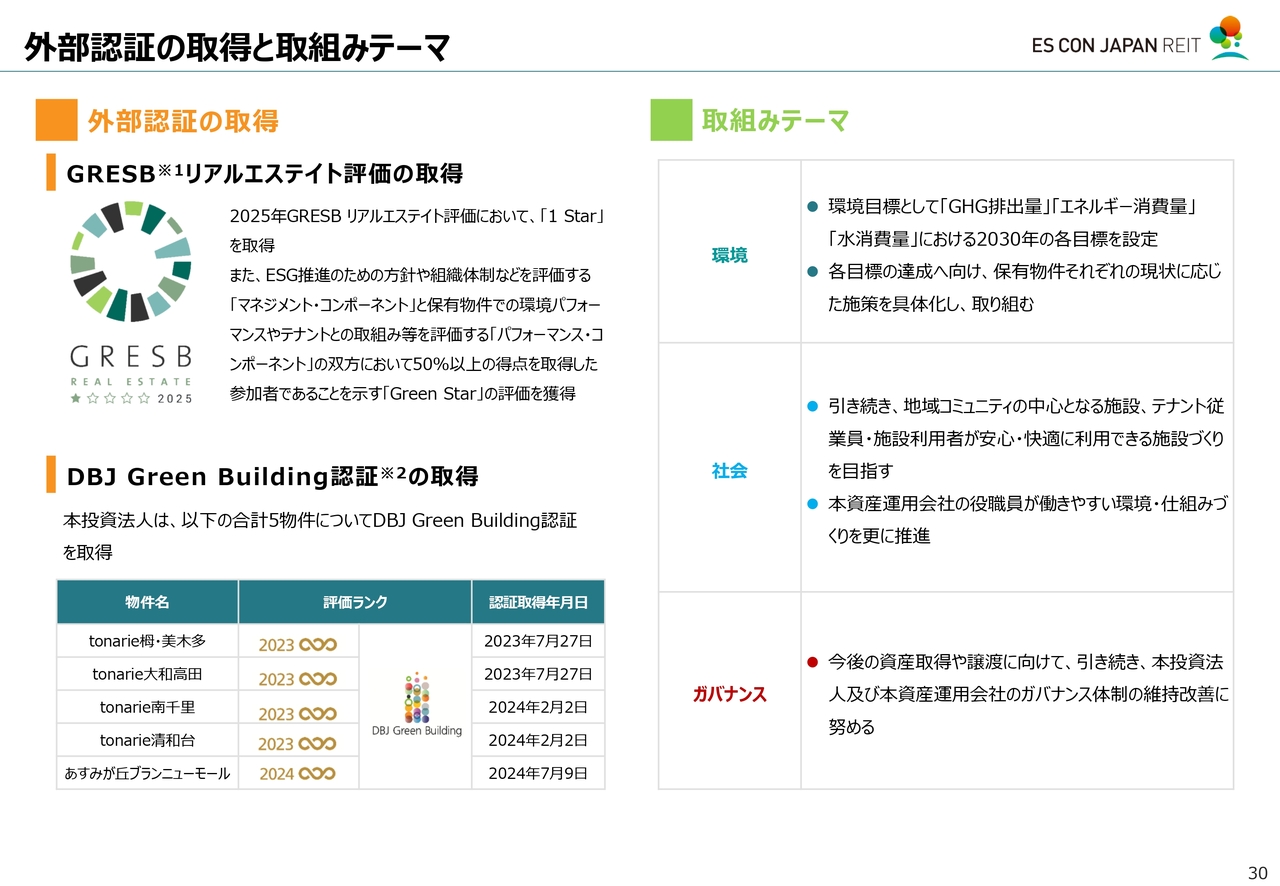This screenshot has height=886, width=1280.
Task: Select the 2023 rank badge for tonarie大和高田
Action: tap(297, 679)
